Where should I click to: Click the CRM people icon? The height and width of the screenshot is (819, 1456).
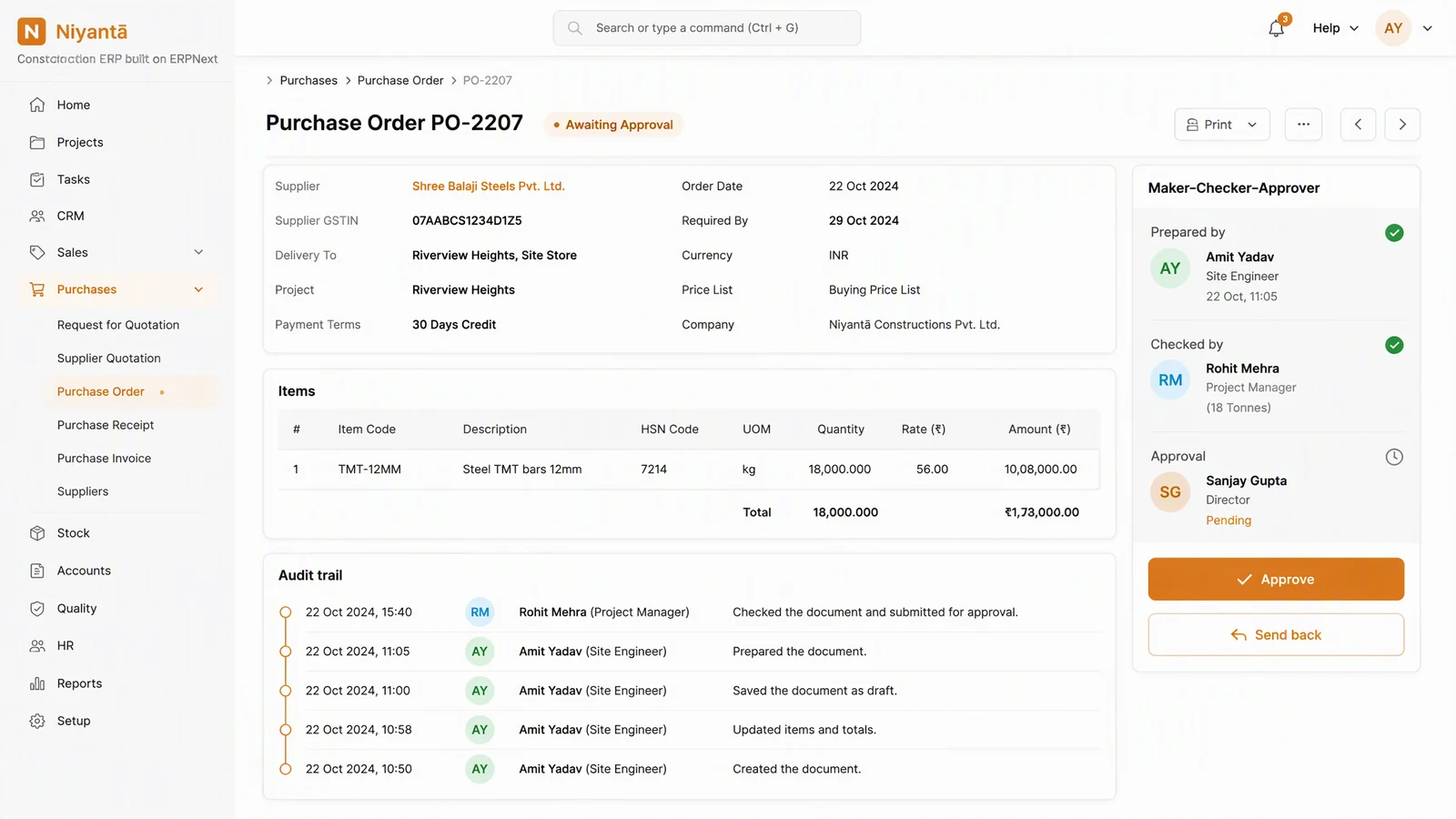[x=37, y=216]
